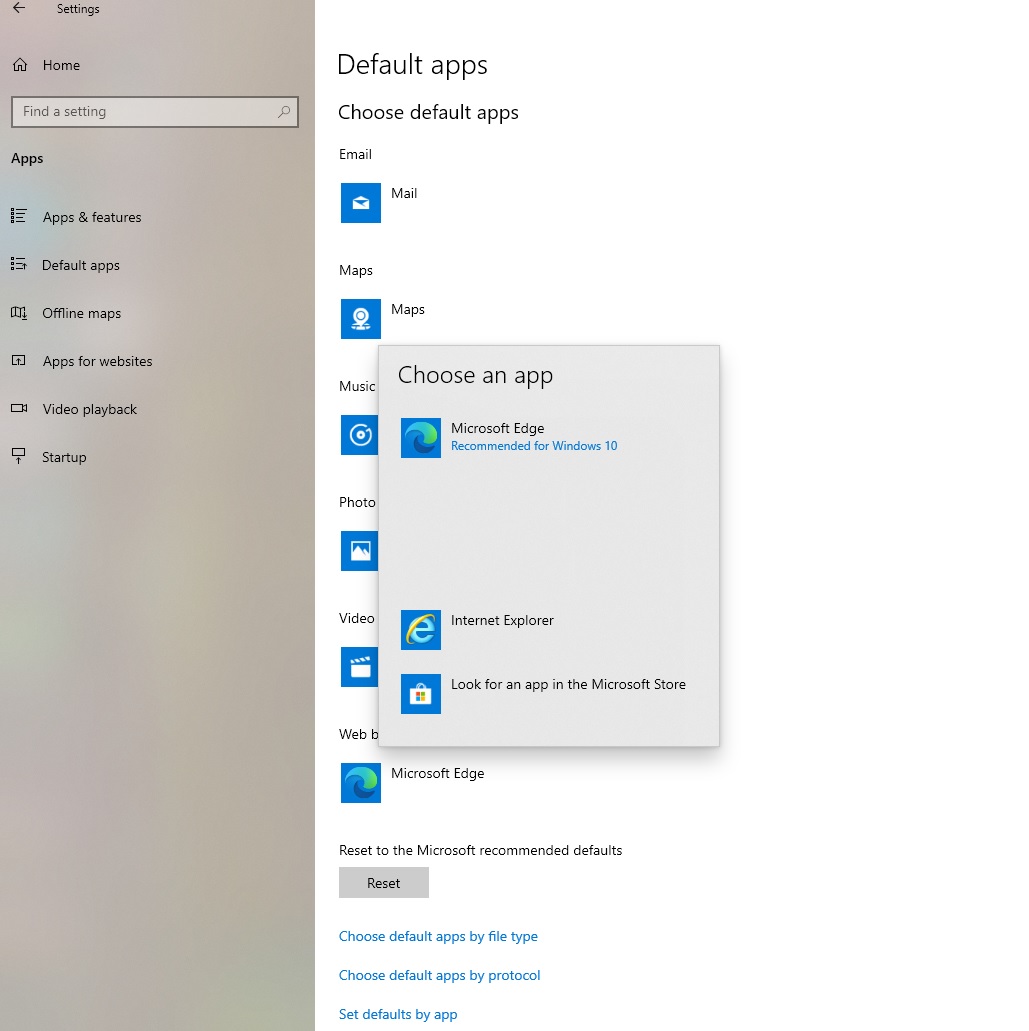The height and width of the screenshot is (1031, 1029).
Task: Click the Reset defaults button
Action: coord(383,882)
